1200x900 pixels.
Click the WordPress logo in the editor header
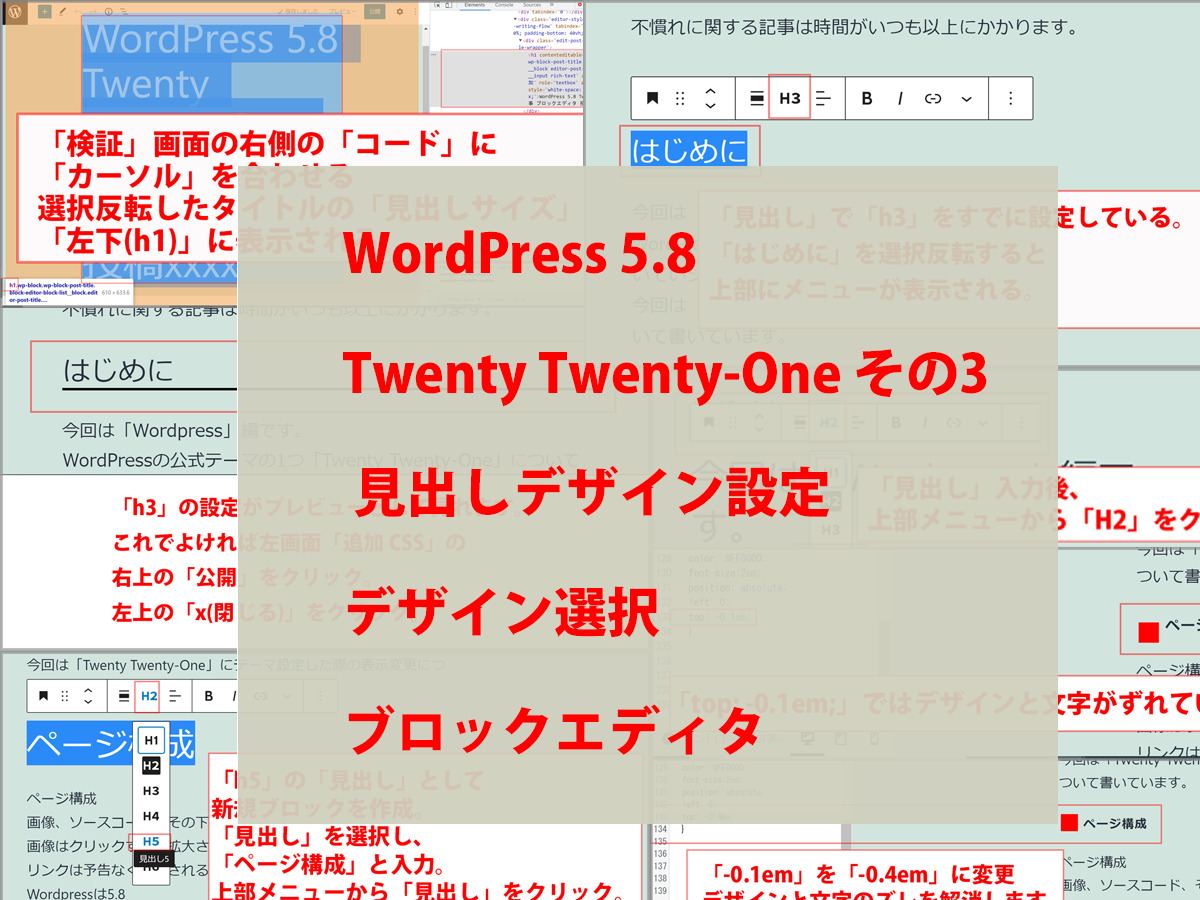coord(15,13)
